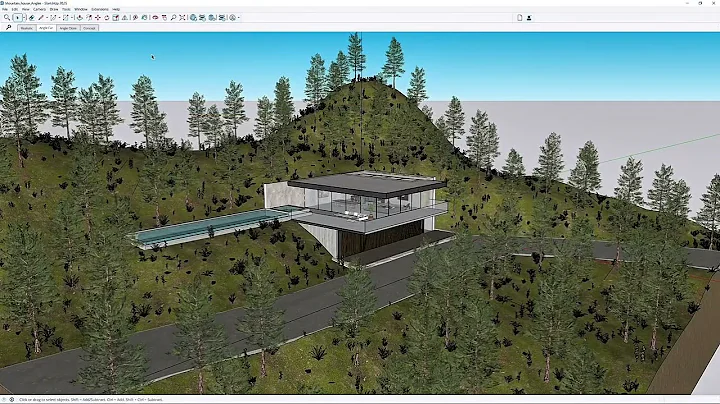
Task: Open the user account profile icon
Action: coord(529,17)
